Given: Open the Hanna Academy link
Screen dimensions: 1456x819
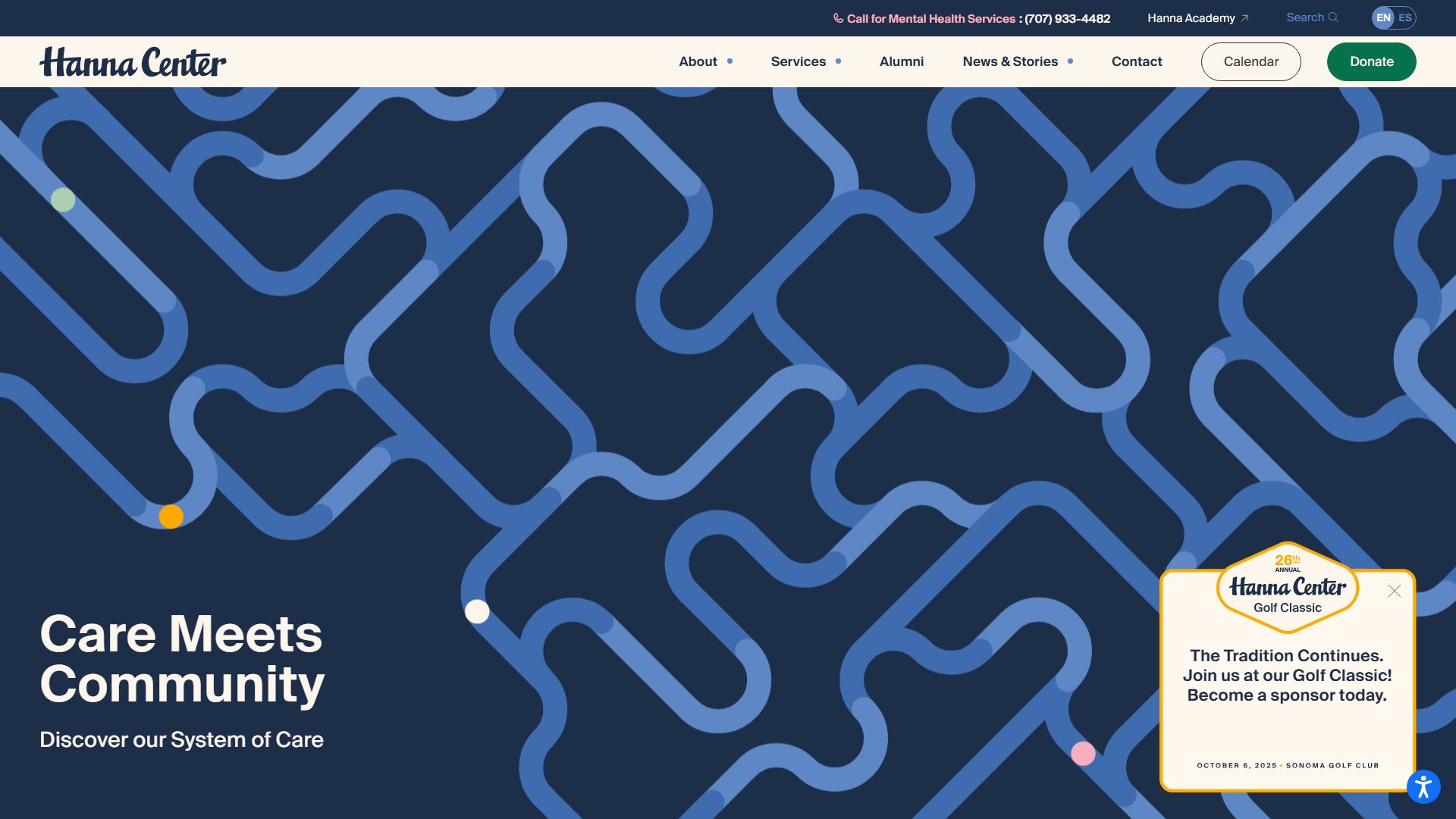Looking at the screenshot, I should click(x=1191, y=18).
